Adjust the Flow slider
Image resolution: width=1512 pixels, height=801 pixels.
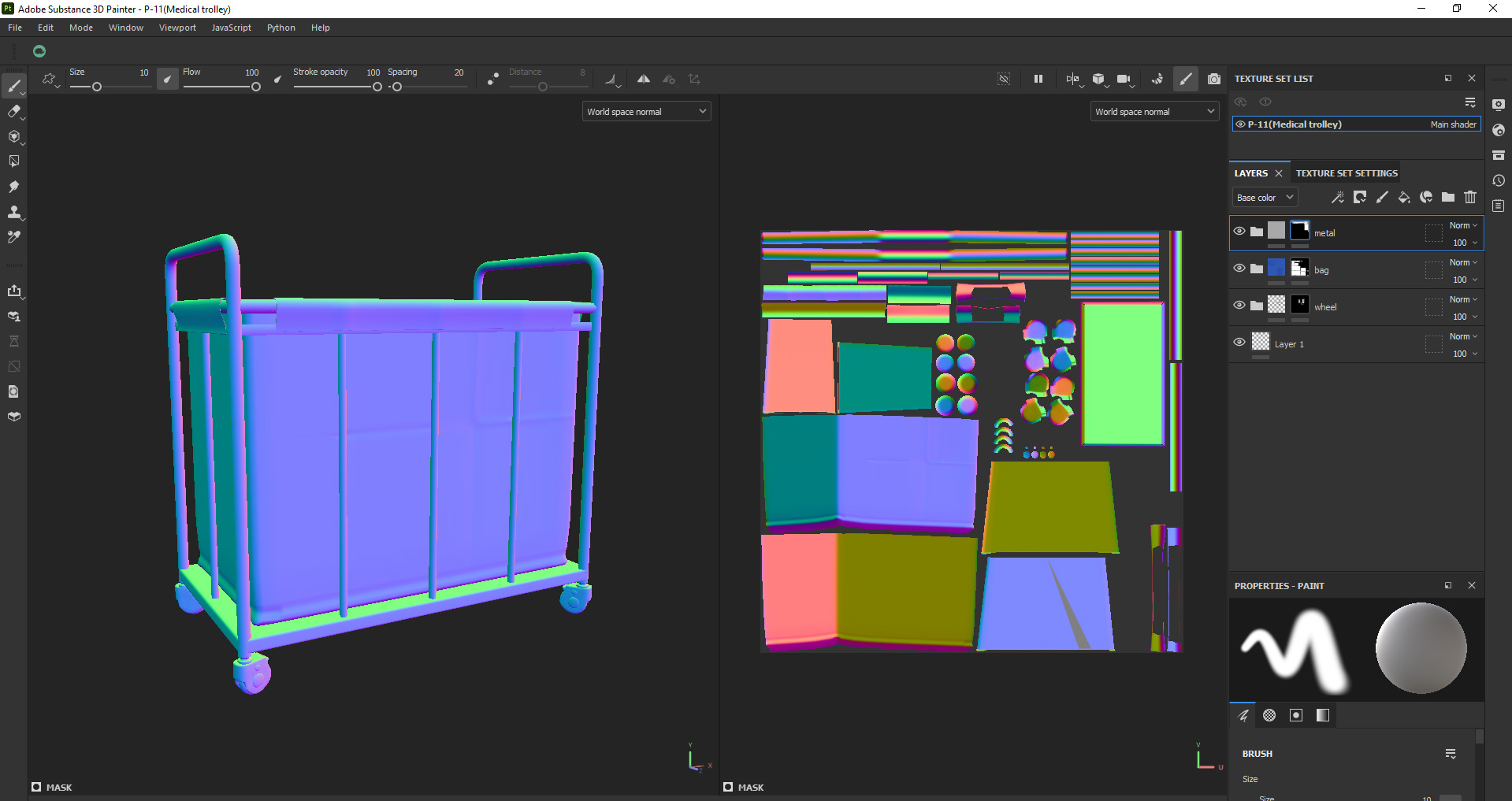coord(221,87)
